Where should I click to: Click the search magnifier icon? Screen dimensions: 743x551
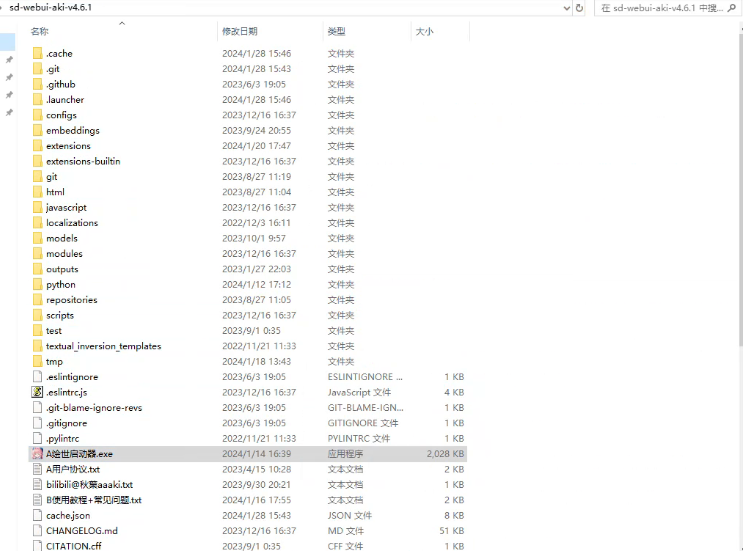(x=731, y=8)
